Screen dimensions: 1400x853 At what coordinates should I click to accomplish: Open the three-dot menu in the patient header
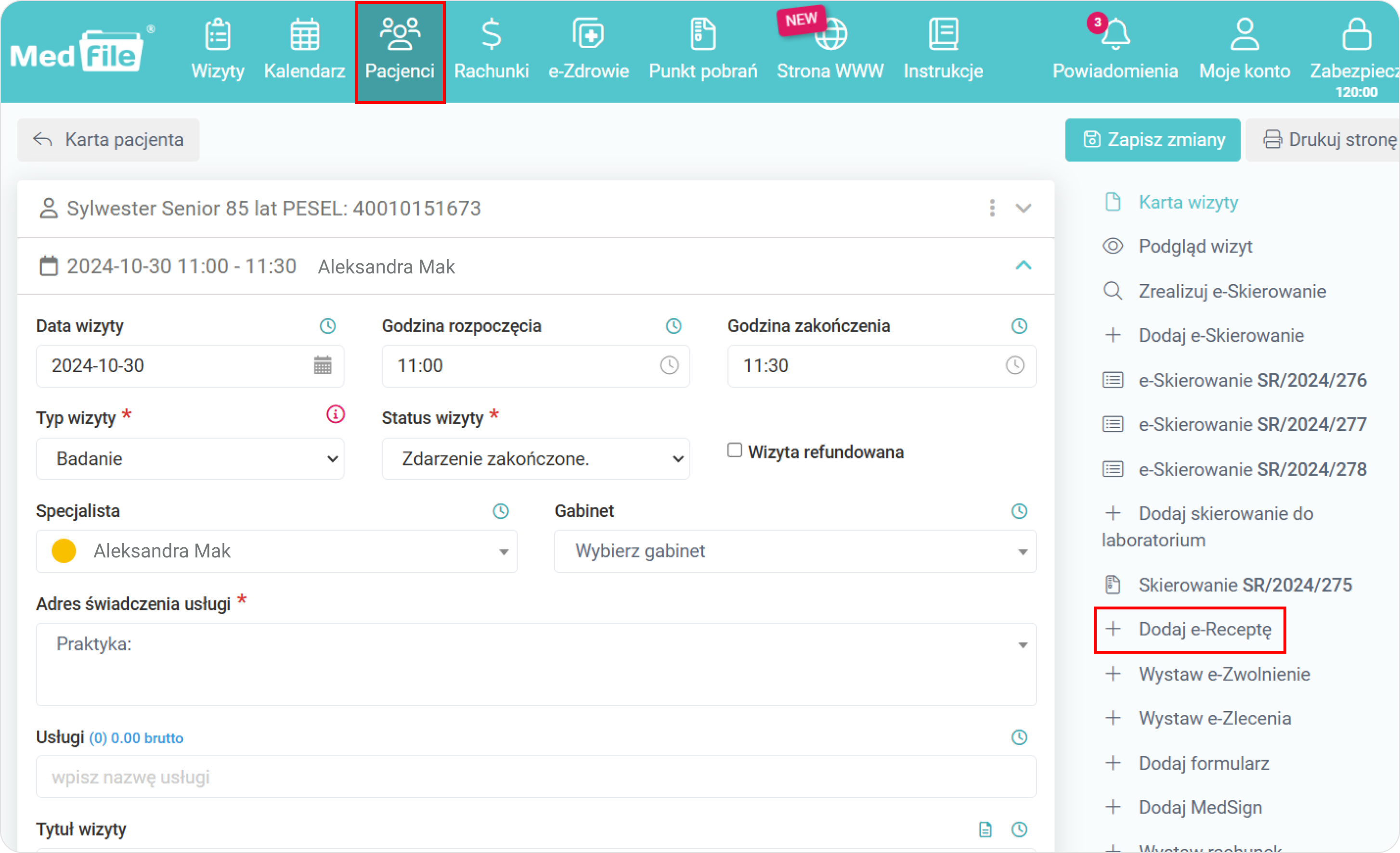pos(992,208)
